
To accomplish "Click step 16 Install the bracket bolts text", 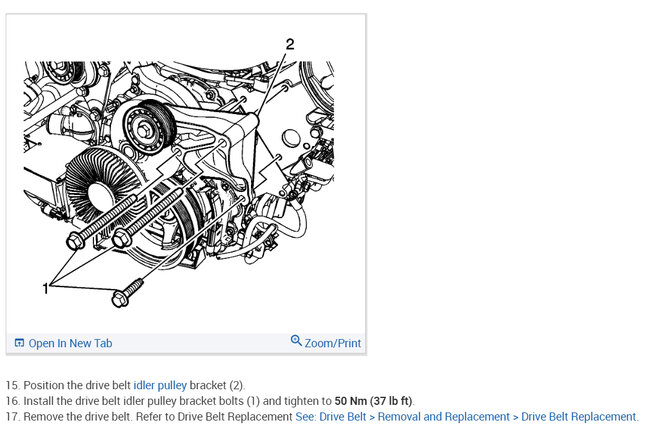I will (x=210, y=401).
